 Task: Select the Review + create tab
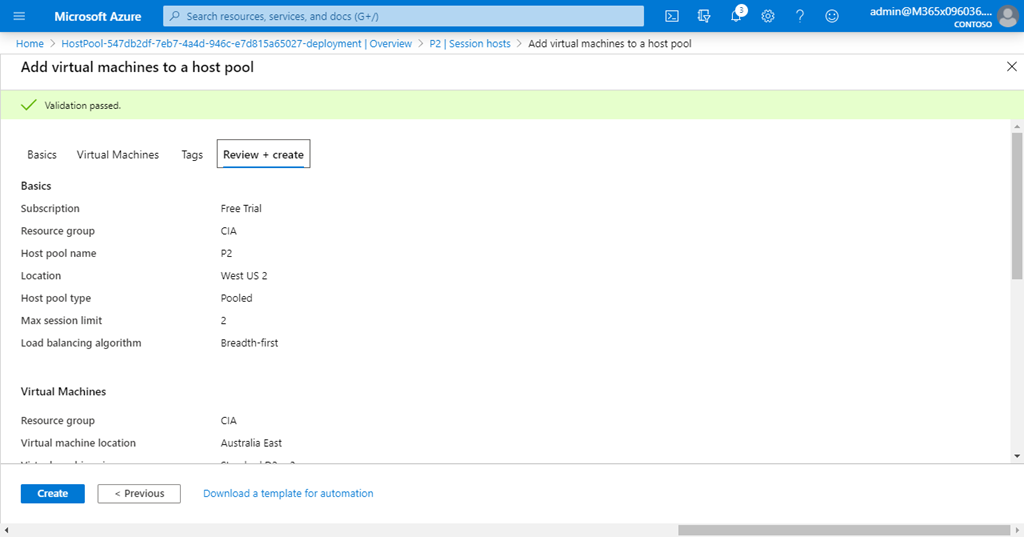(x=263, y=155)
